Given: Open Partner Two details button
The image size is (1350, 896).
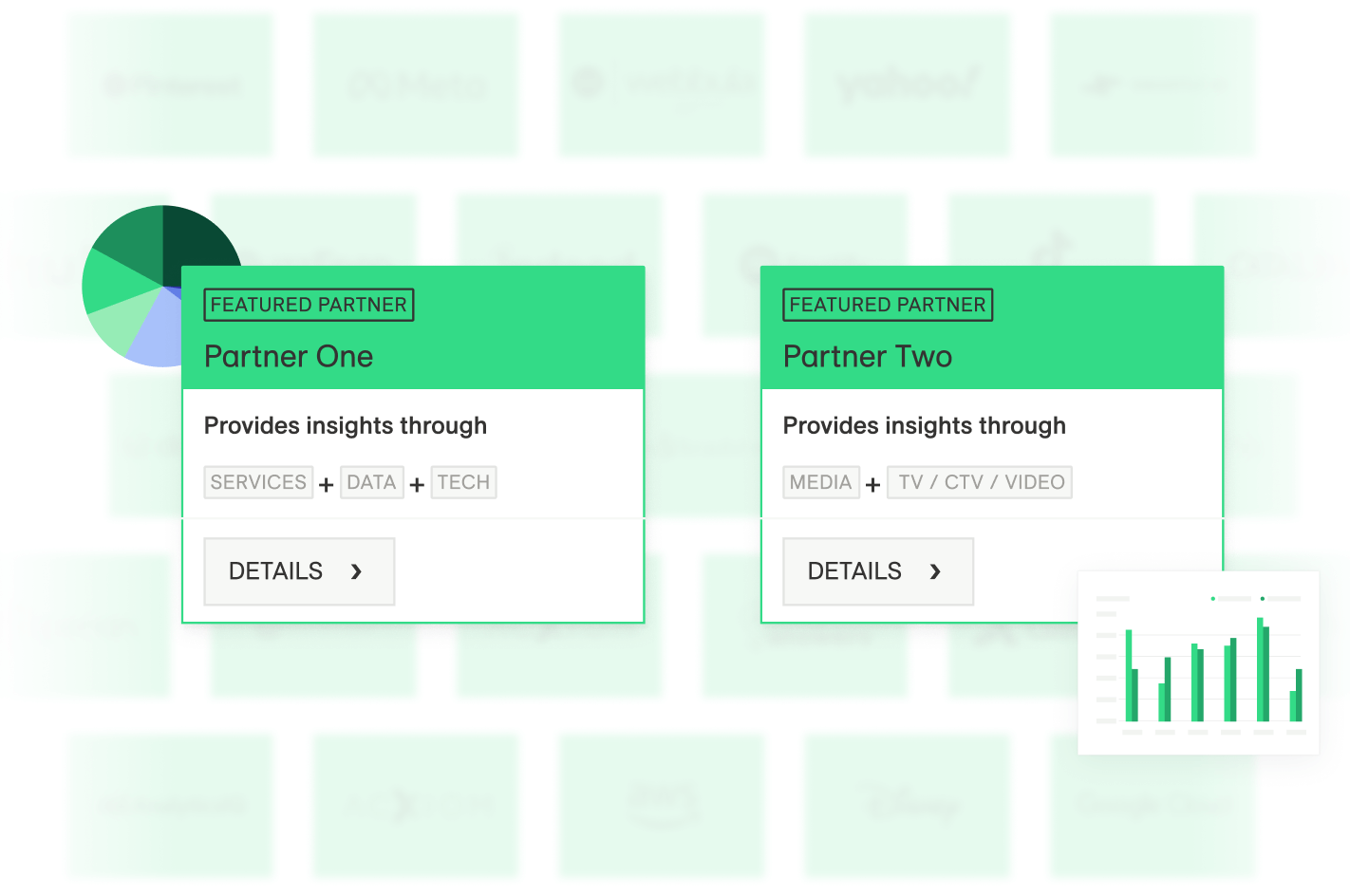Looking at the screenshot, I should click(878, 571).
